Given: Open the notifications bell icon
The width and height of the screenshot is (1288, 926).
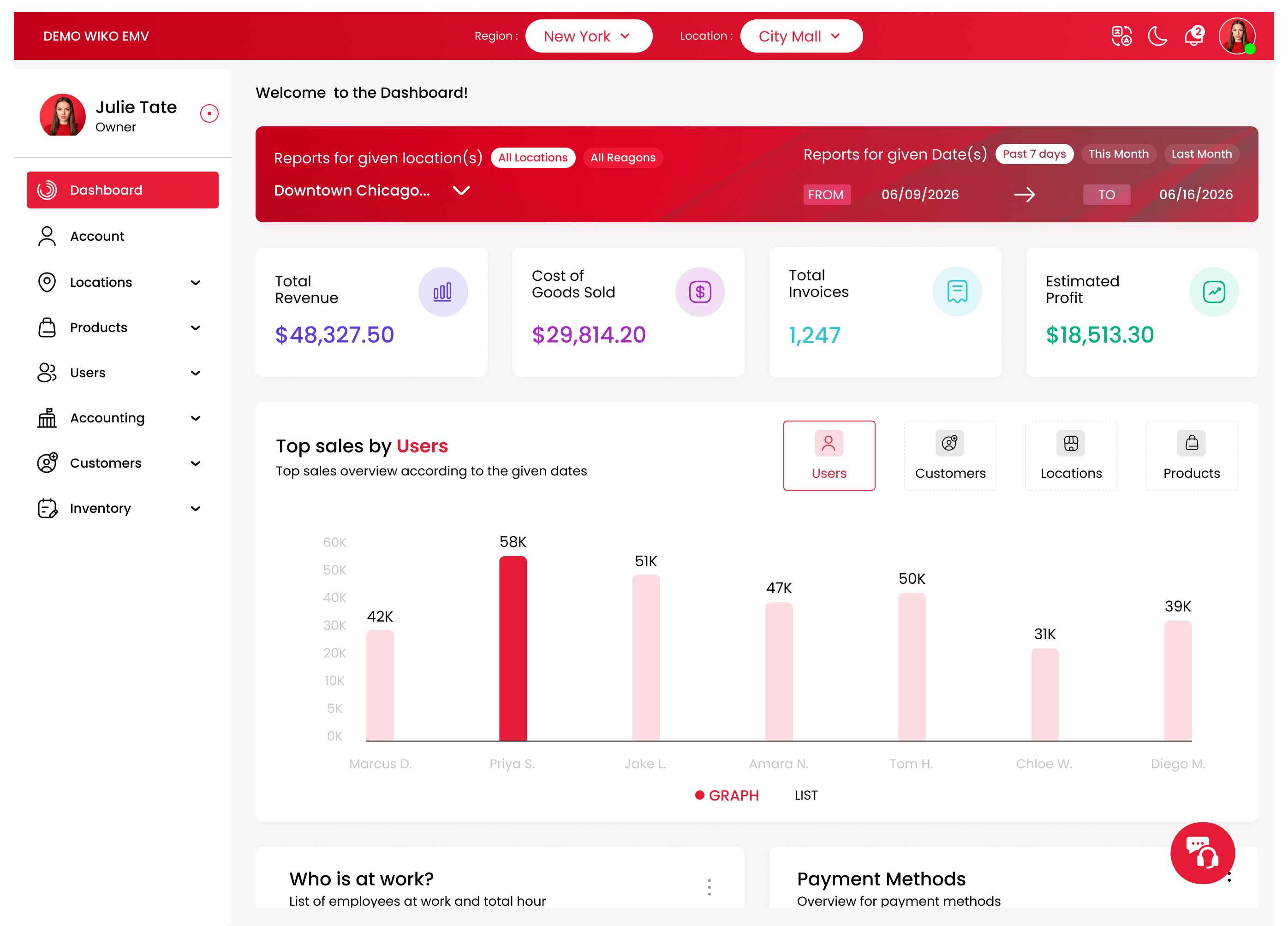Looking at the screenshot, I should [x=1194, y=36].
